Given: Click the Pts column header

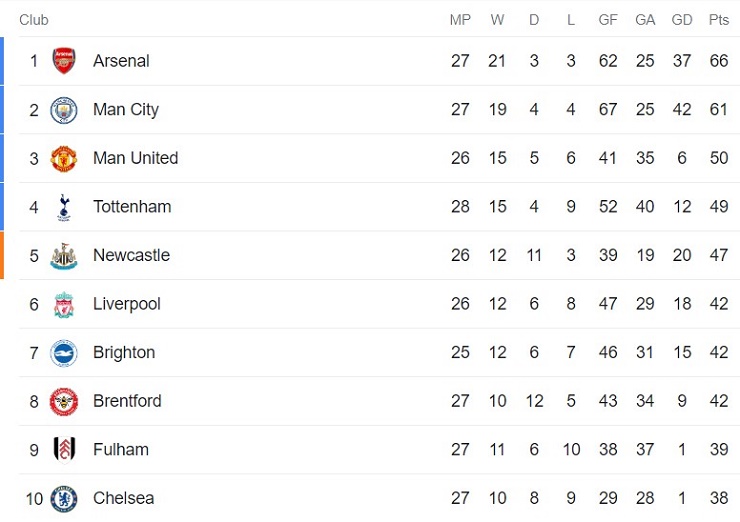Looking at the screenshot, I should pos(719,20).
